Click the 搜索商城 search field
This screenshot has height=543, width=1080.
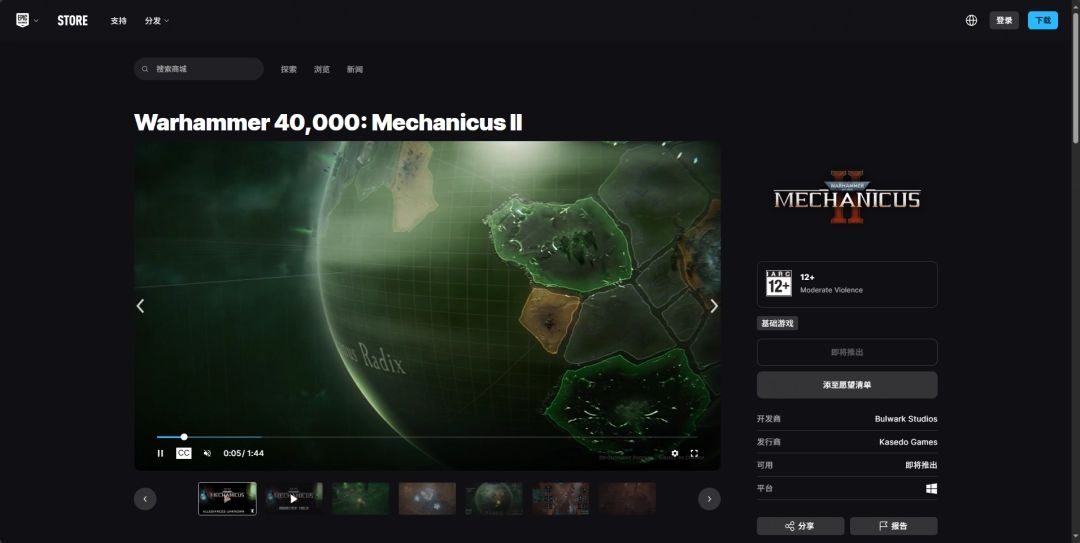pyautogui.click(x=198, y=69)
